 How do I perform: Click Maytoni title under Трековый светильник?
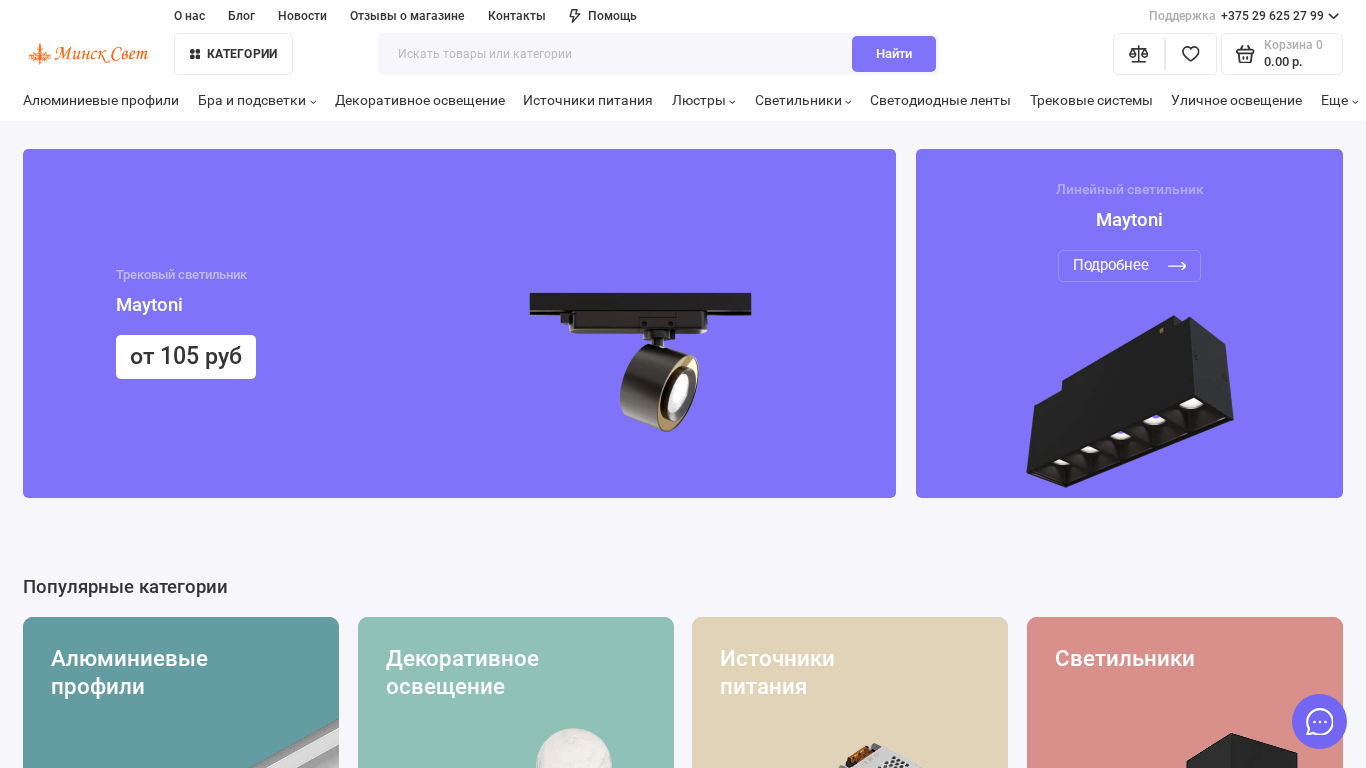tap(149, 305)
